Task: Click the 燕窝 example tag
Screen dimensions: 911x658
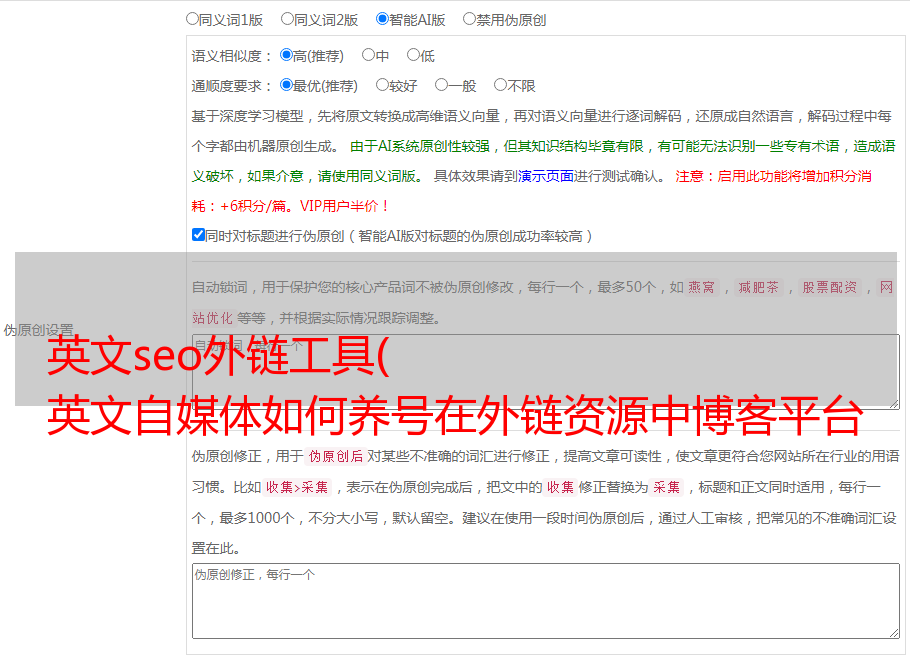Action: coord(702,287)
